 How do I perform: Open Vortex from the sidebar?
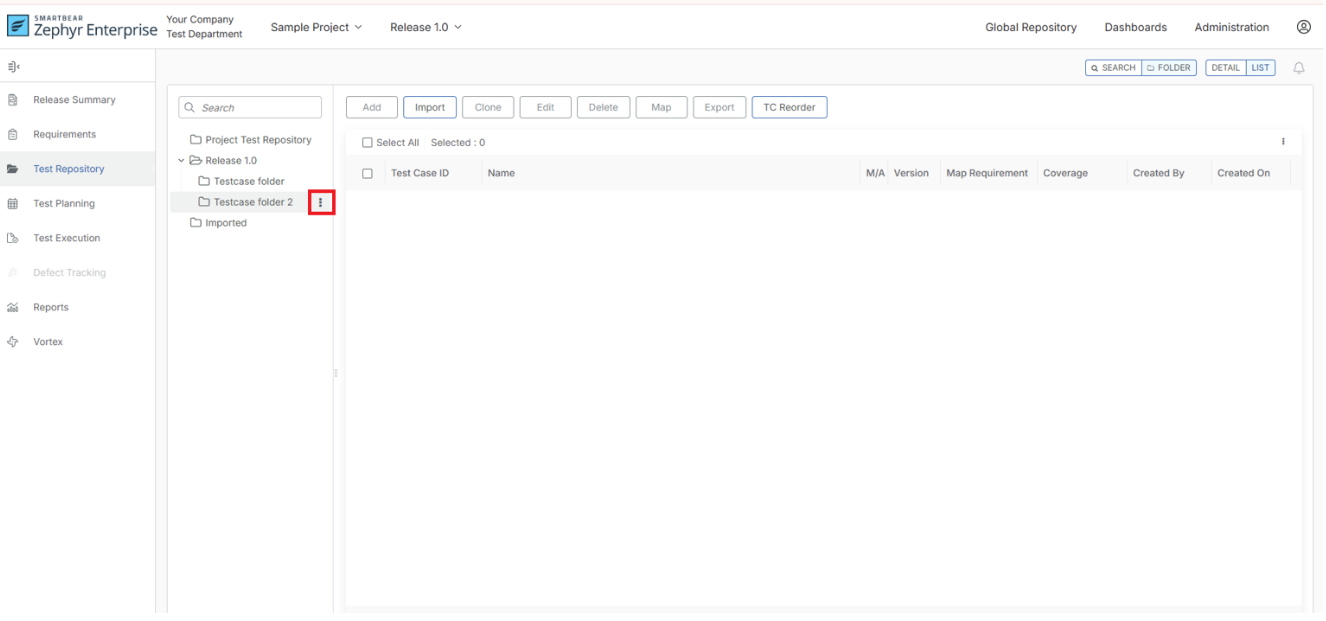(47, 342)
